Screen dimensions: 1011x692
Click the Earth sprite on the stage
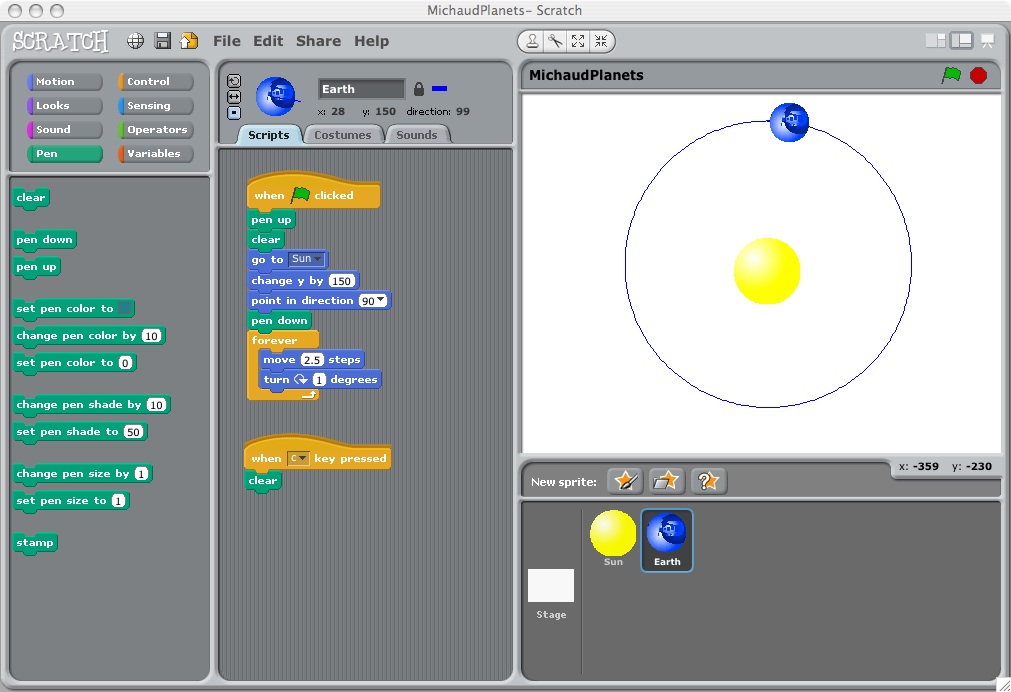(789, 123)
